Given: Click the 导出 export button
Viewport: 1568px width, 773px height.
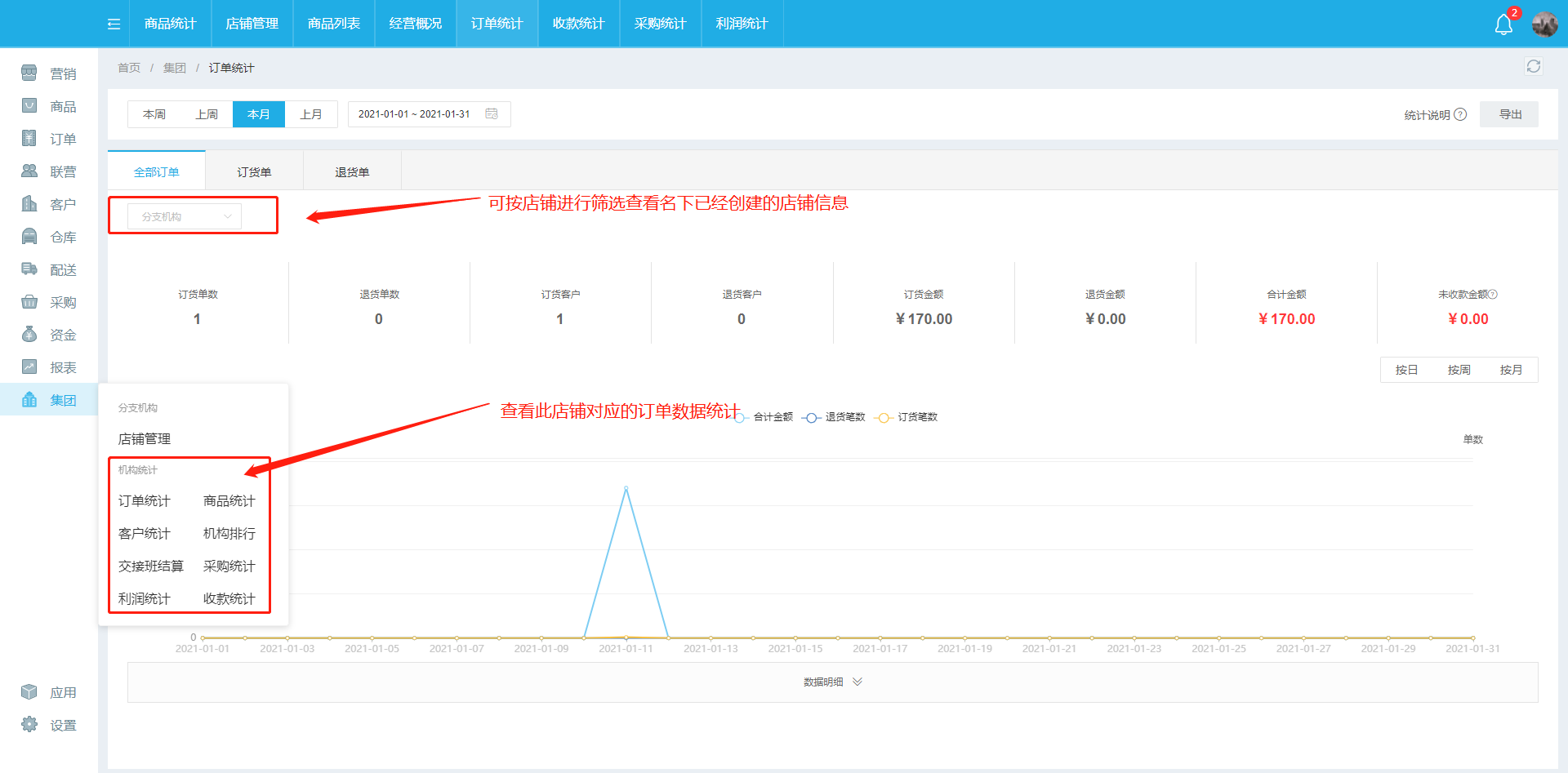Looking at the screenshot, I should click(x=1509, y=114).
